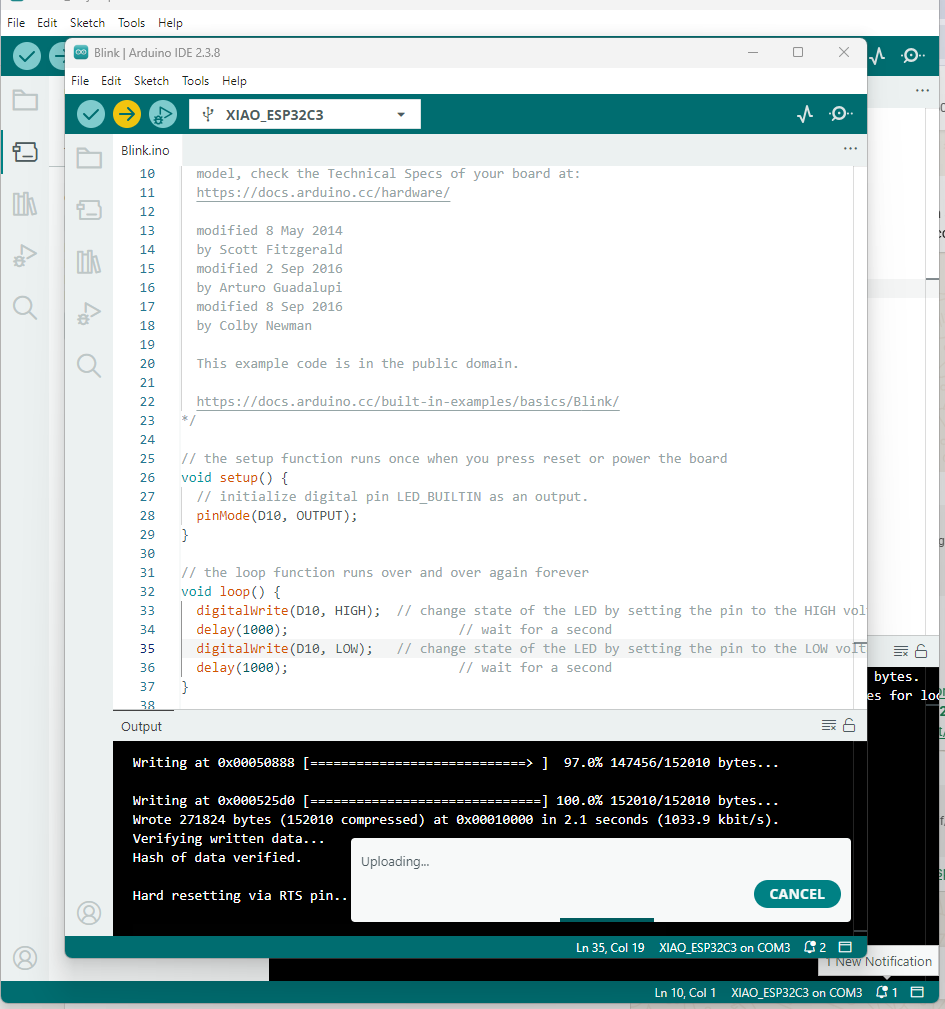Open Sketchbook folder in background window sidebar
945x1009 pixels.
click(25, 100)
